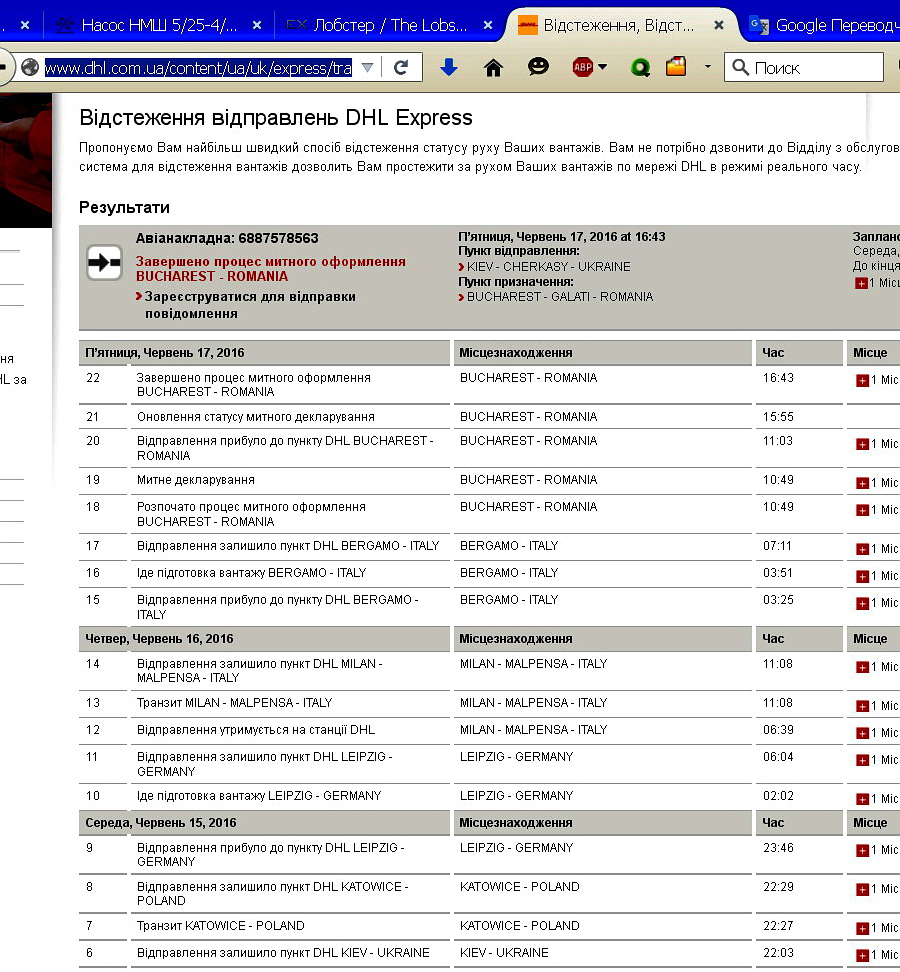The image size is (900, 972).
Task: Select the Відстеження DHL tab
Action: [620, 25]
